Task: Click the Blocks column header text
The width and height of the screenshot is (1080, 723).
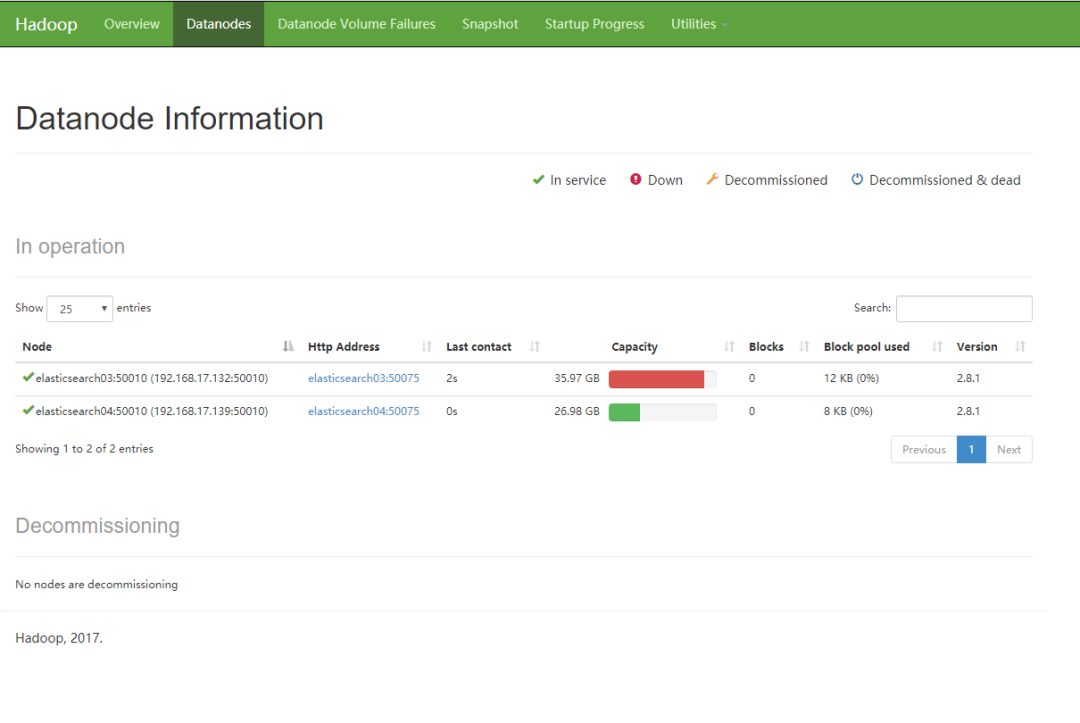Action: coord(766,346)
